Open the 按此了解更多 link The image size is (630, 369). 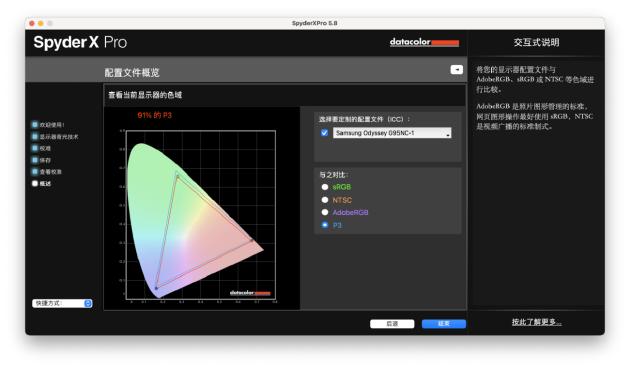537,322
